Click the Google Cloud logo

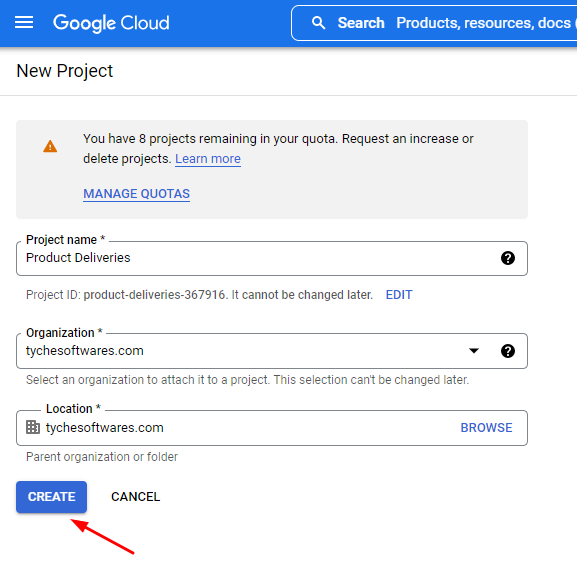coord(111,23)
